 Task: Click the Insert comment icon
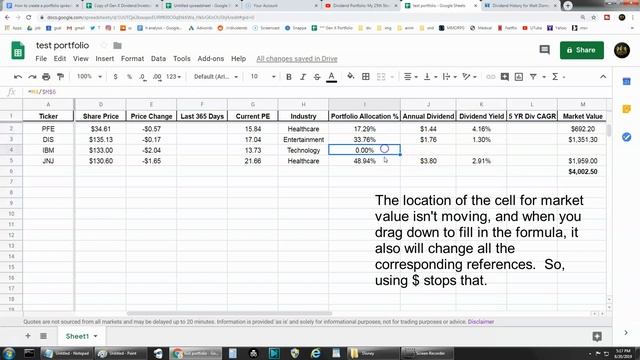(x=505, y=77)
